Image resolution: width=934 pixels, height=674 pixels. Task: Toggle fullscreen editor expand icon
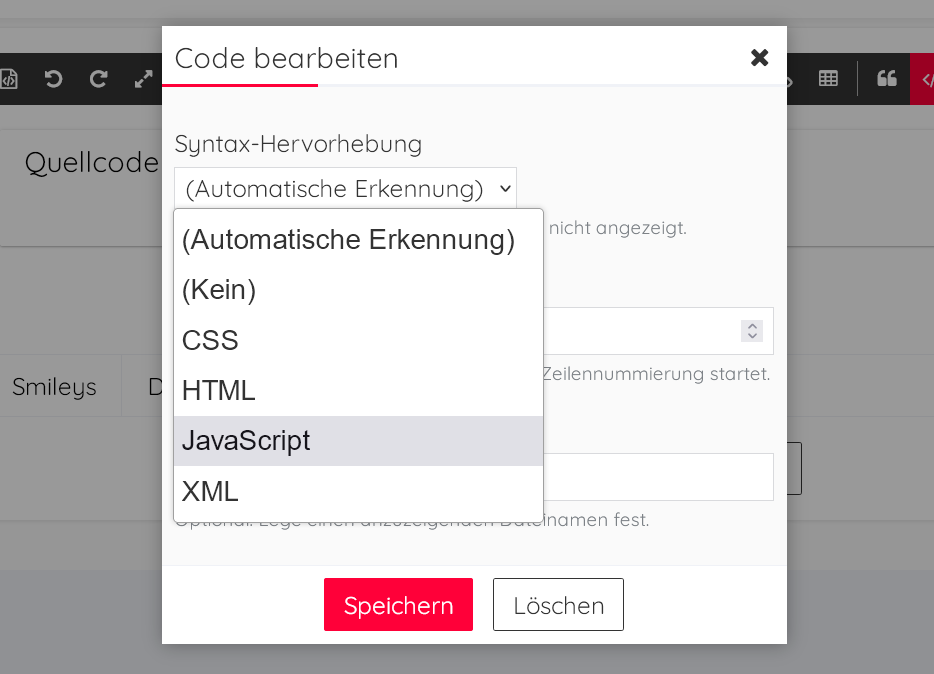[x=143, y=79]
